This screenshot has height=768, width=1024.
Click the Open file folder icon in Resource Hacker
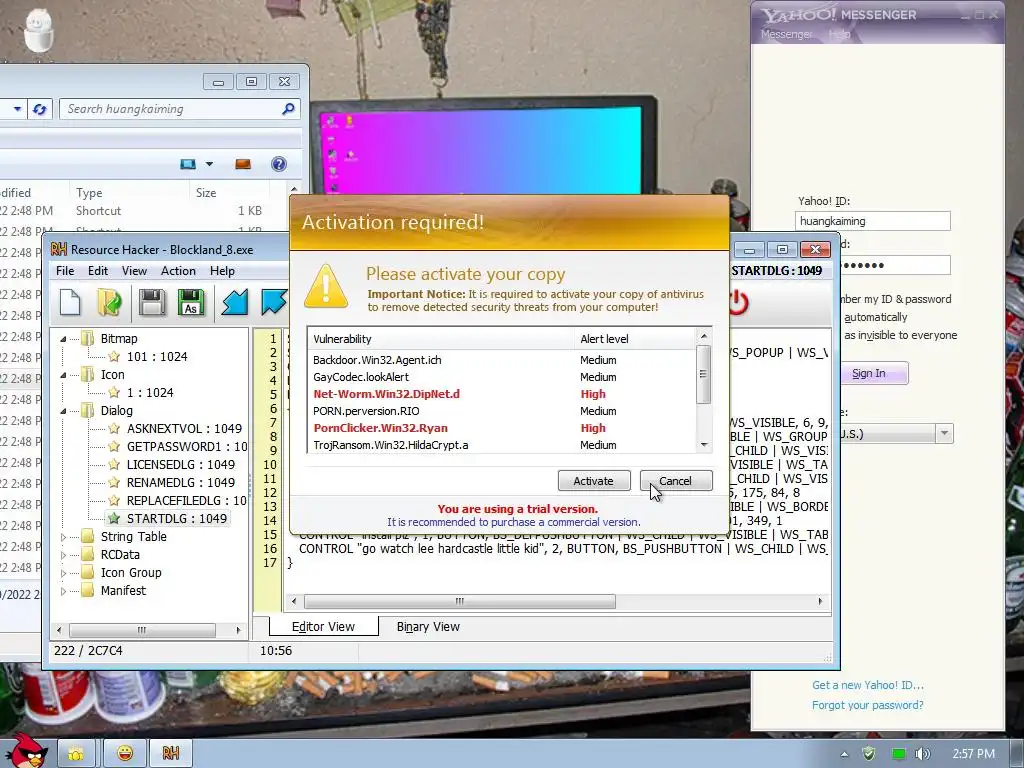[110, 302]
